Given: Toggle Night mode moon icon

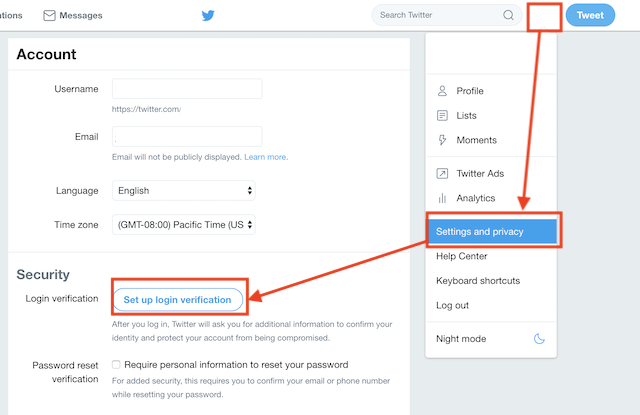Looking at the screenshot, I should [x=540, y=339].
